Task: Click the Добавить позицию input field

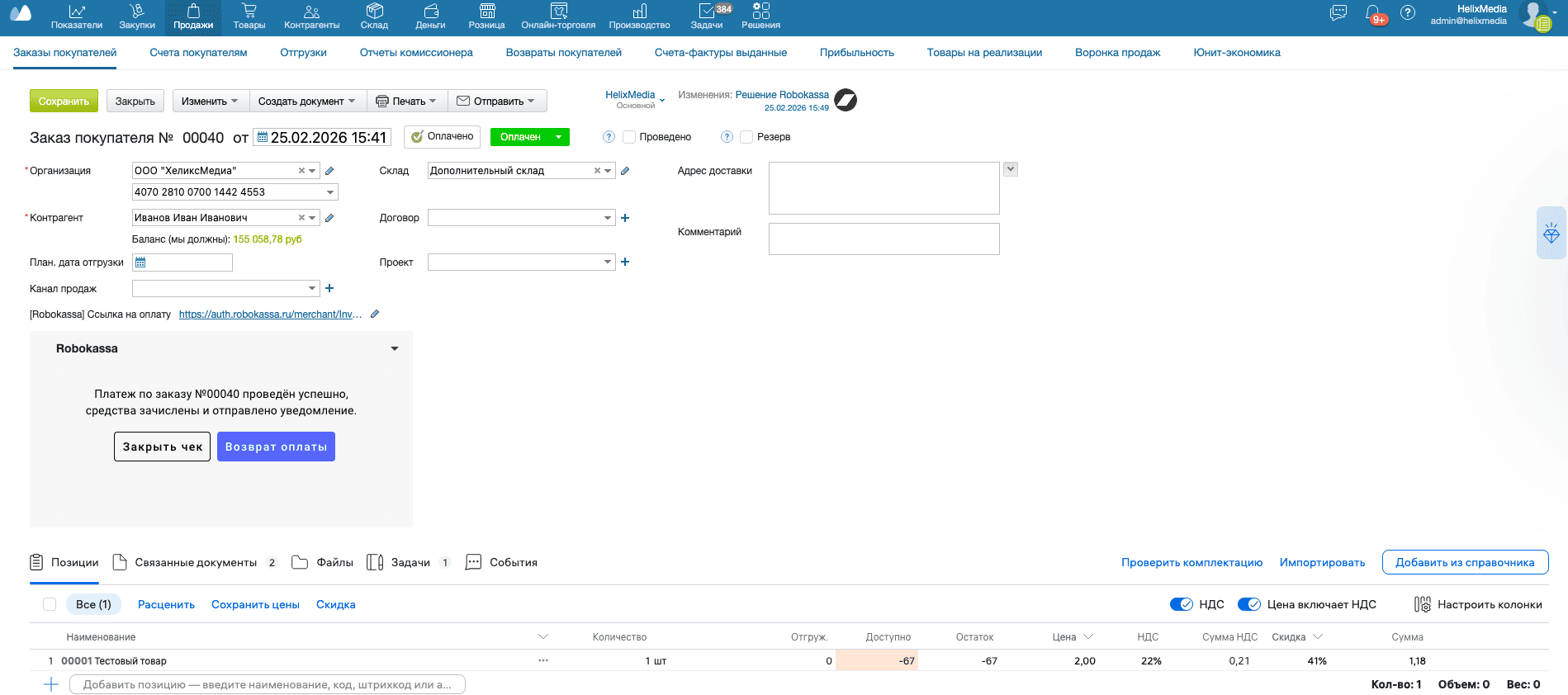Action: (x=268, y=684)
